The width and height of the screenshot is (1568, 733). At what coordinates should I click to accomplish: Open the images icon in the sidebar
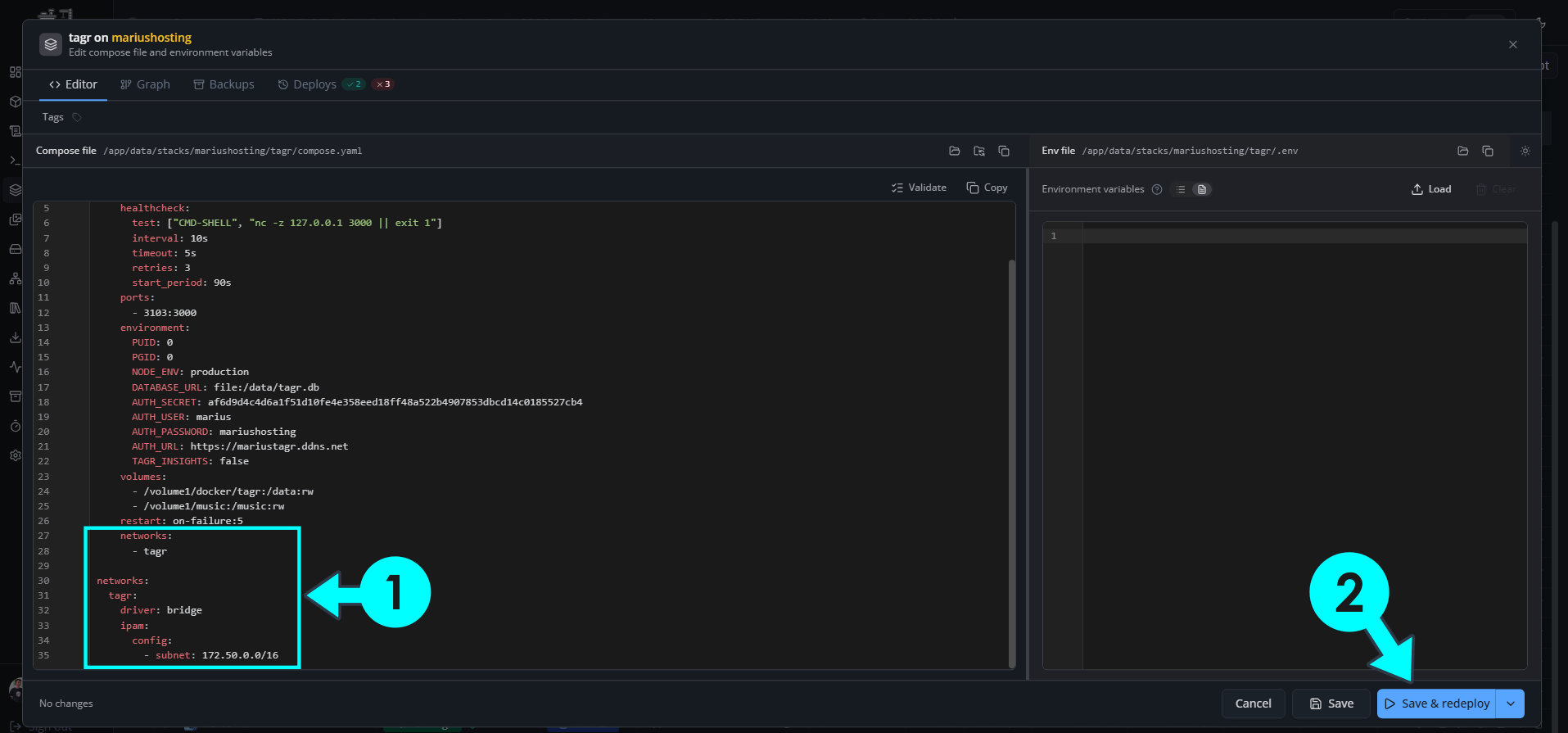tap(15, 219)
